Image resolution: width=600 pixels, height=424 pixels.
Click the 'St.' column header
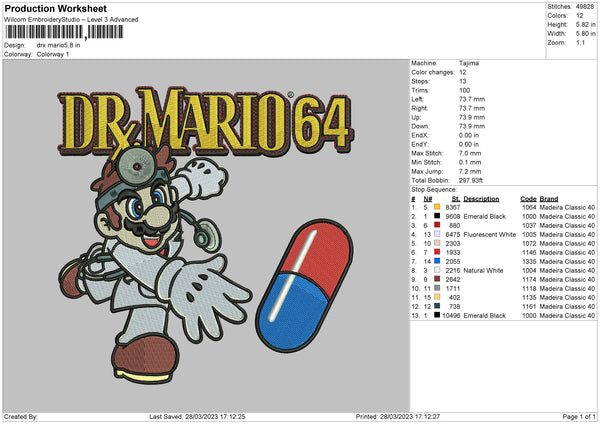click(x=456, y=199)
